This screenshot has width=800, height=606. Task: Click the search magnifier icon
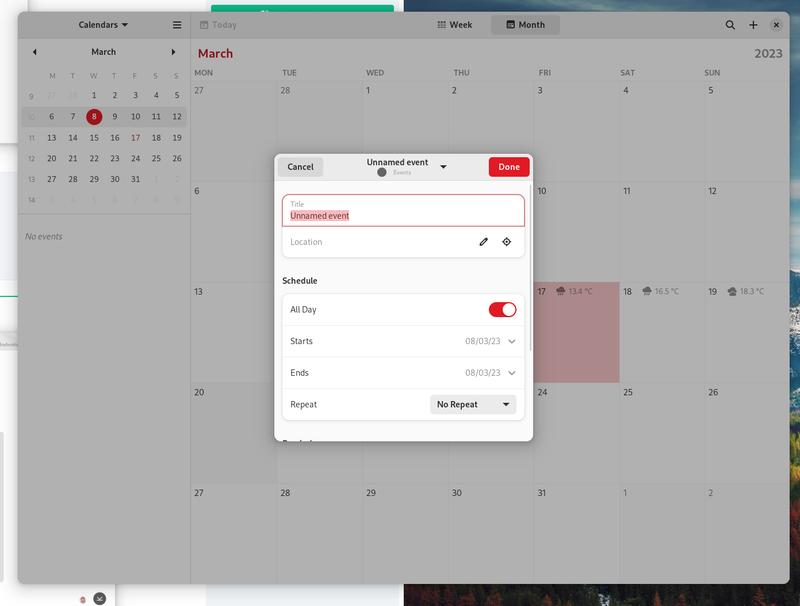730,24
